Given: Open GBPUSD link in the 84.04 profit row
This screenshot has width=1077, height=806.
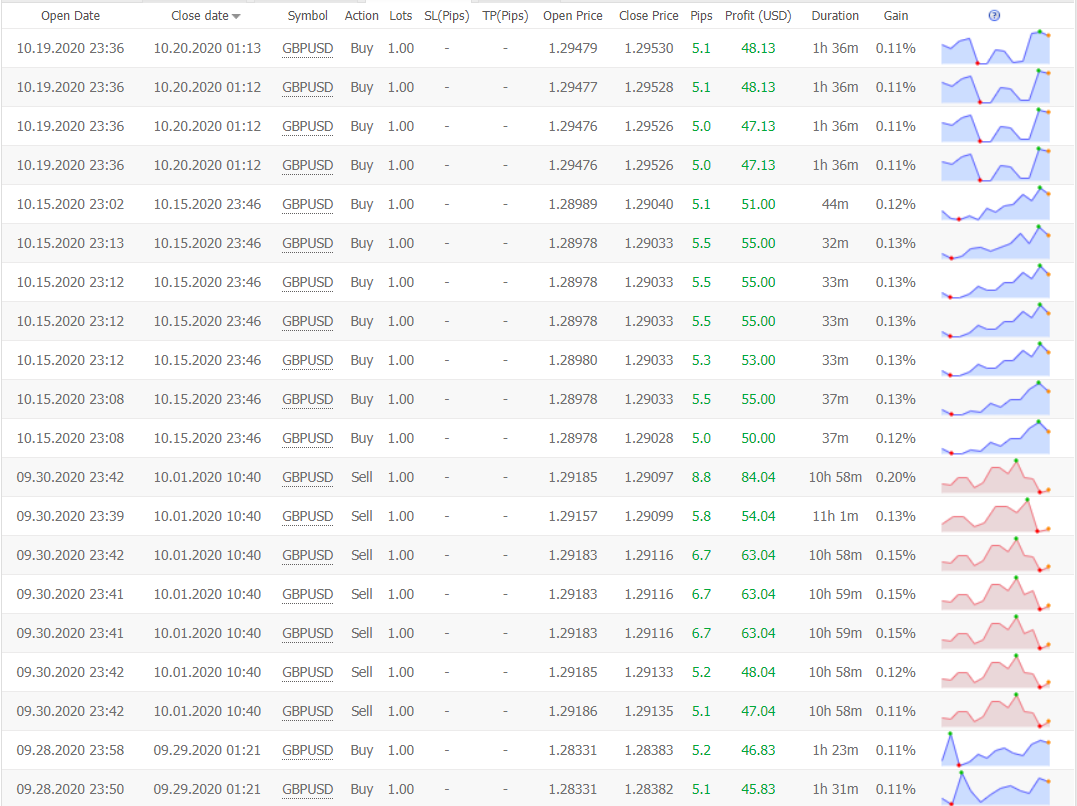Looking at the screenshot, I should [307, 478].
